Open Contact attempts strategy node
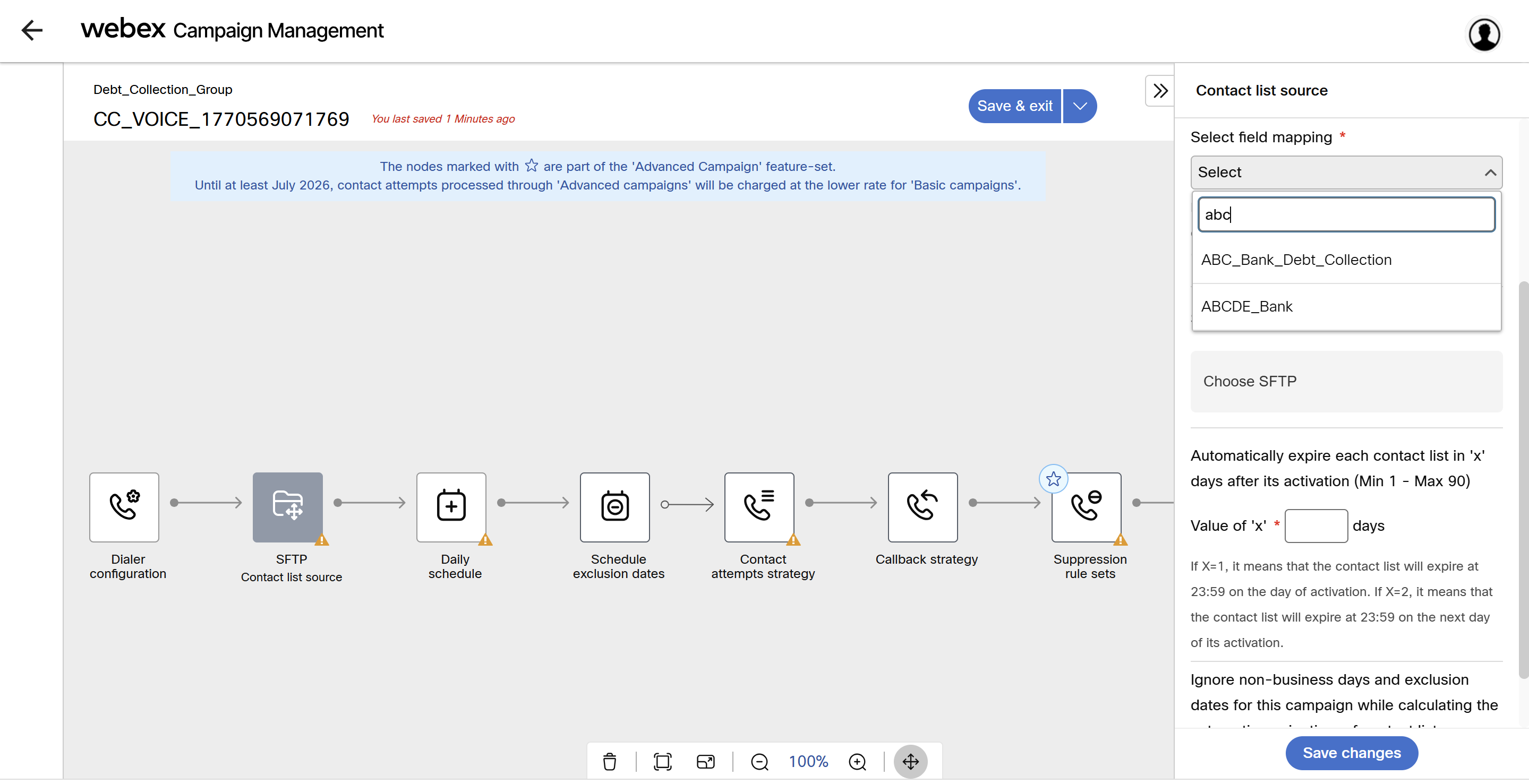 (x=758, y=506)
